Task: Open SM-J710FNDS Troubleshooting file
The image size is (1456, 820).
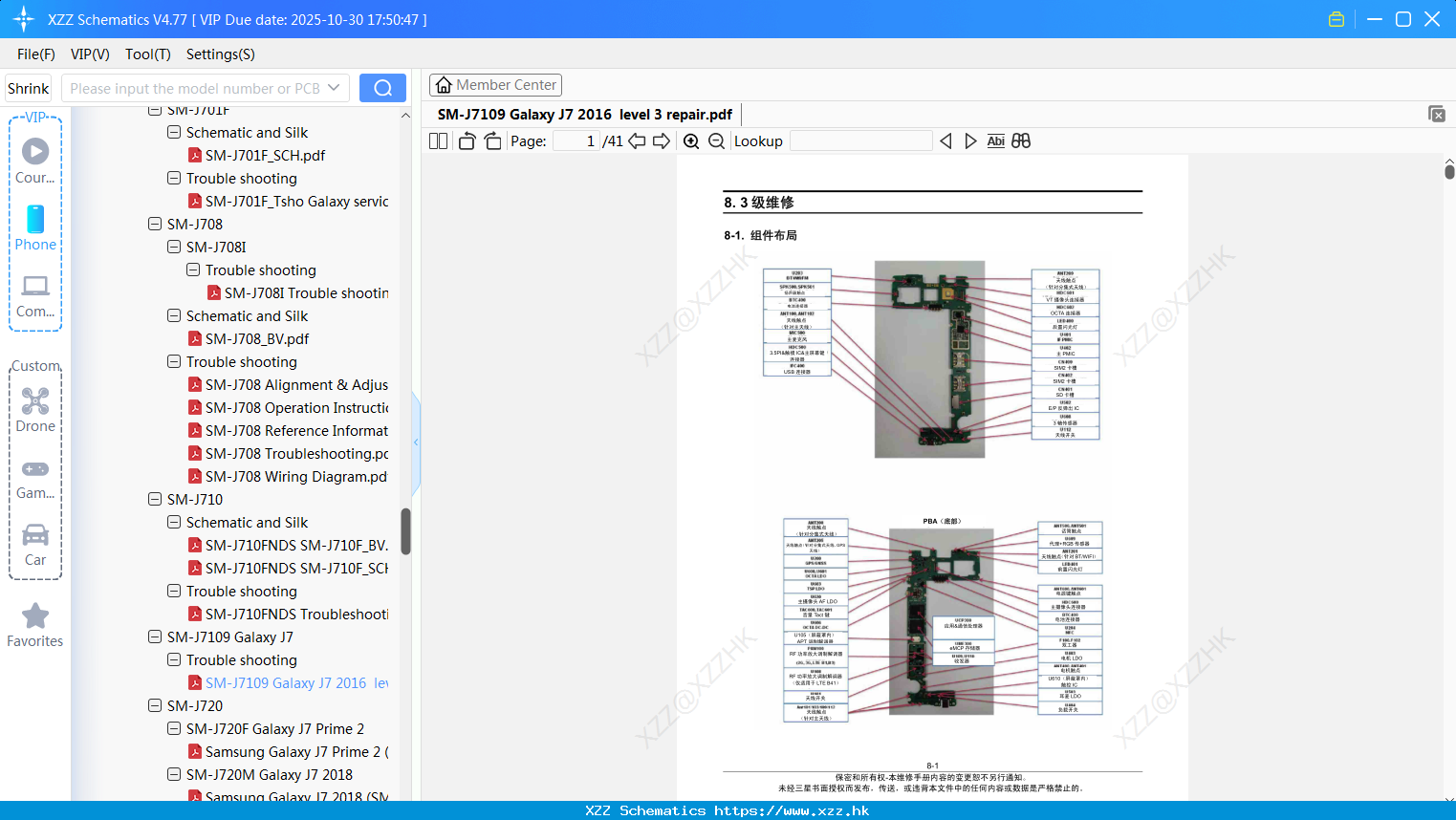Action: [296, 614]
